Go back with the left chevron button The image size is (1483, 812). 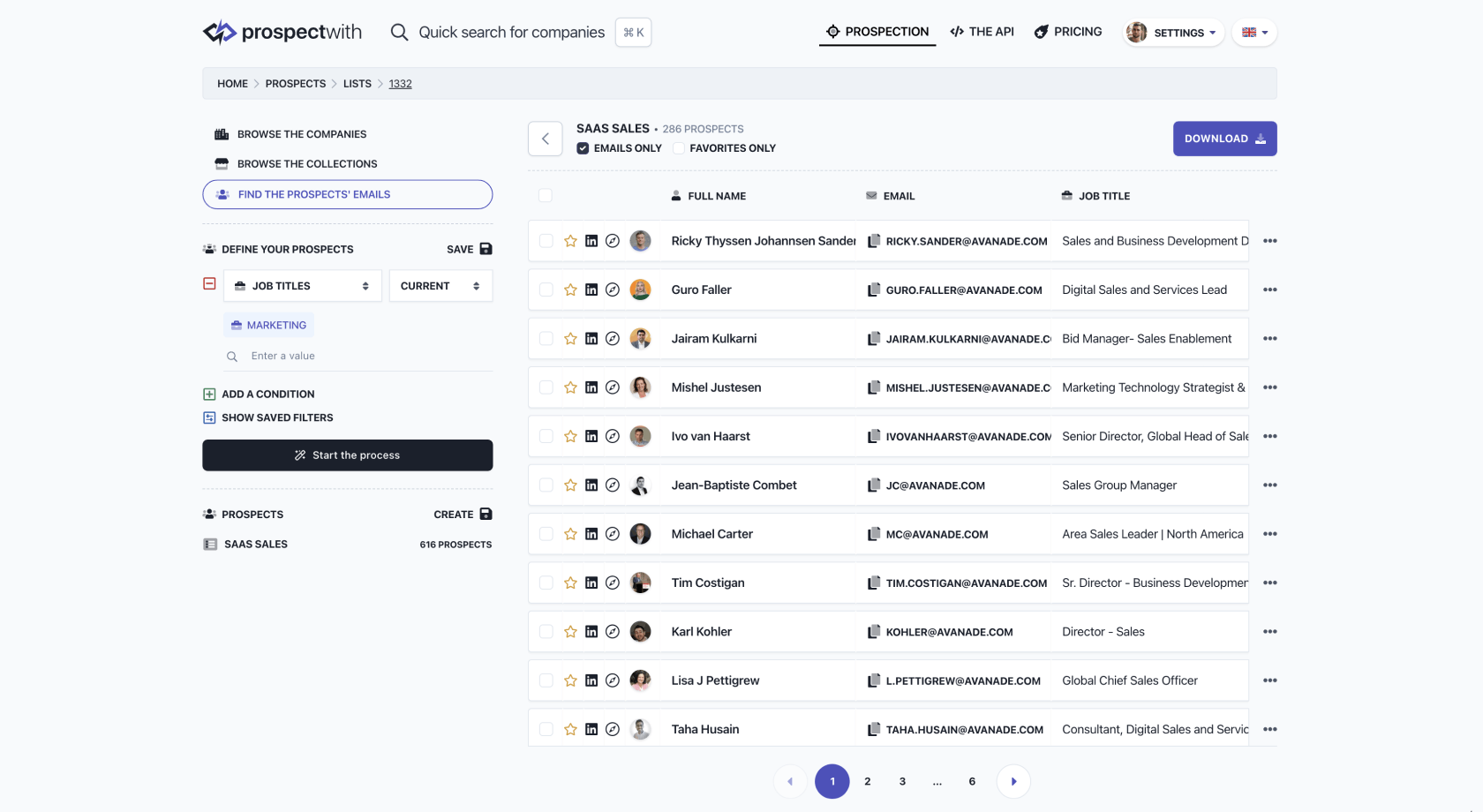pos(546,139)
